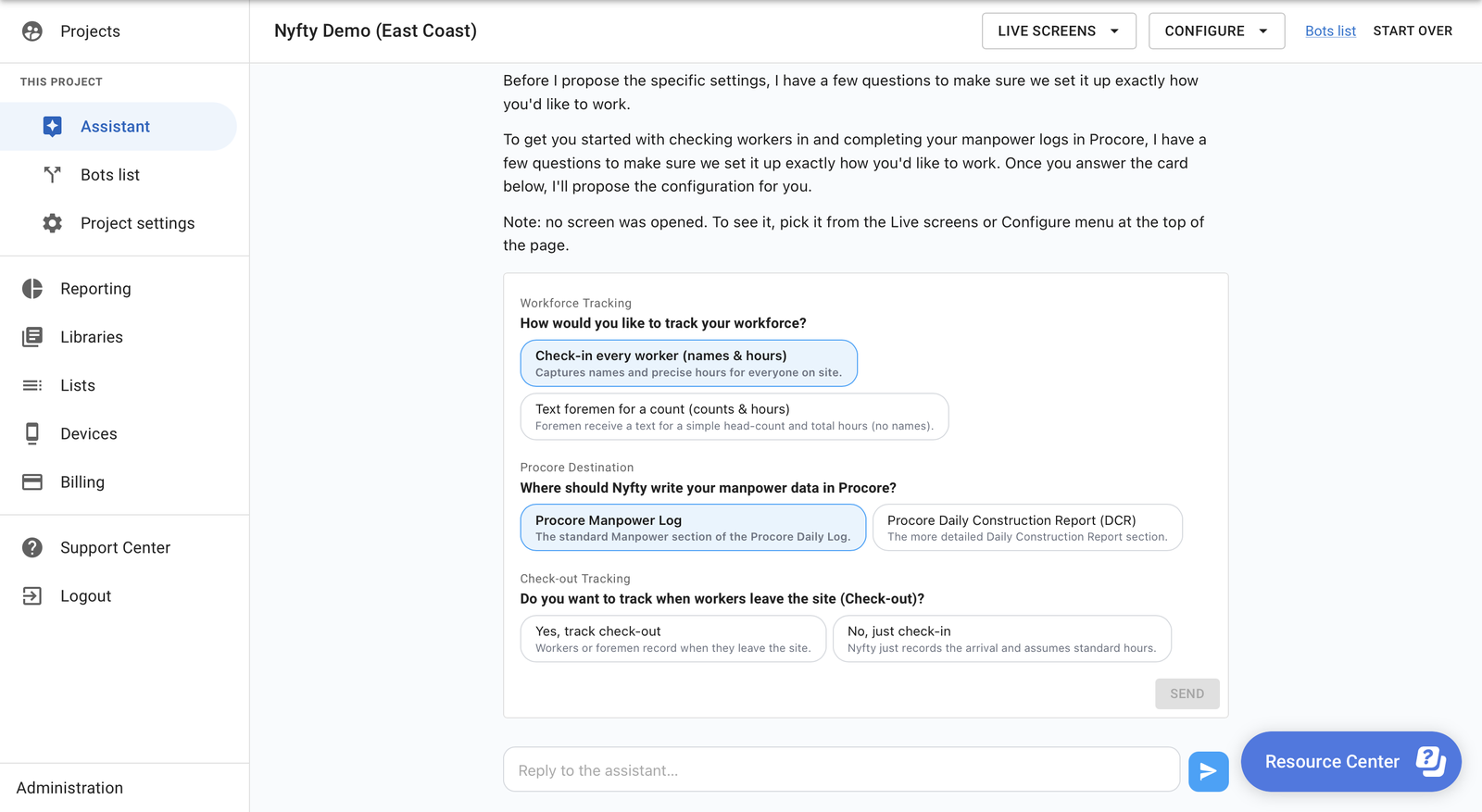Open the Configure dropdown menu
The height and width of the screenshot is (812, 1482).
1216,31
